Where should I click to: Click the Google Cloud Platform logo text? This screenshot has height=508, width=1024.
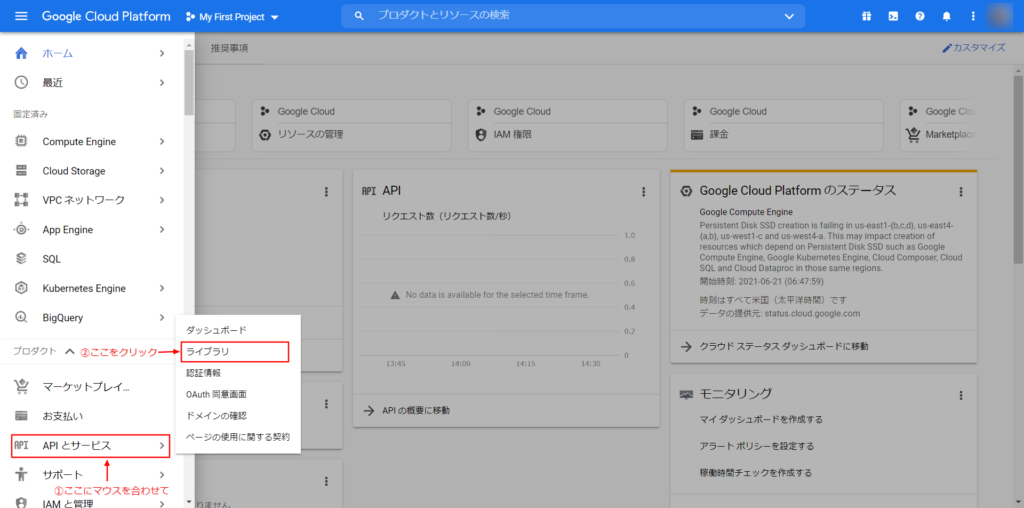[106, 16]
